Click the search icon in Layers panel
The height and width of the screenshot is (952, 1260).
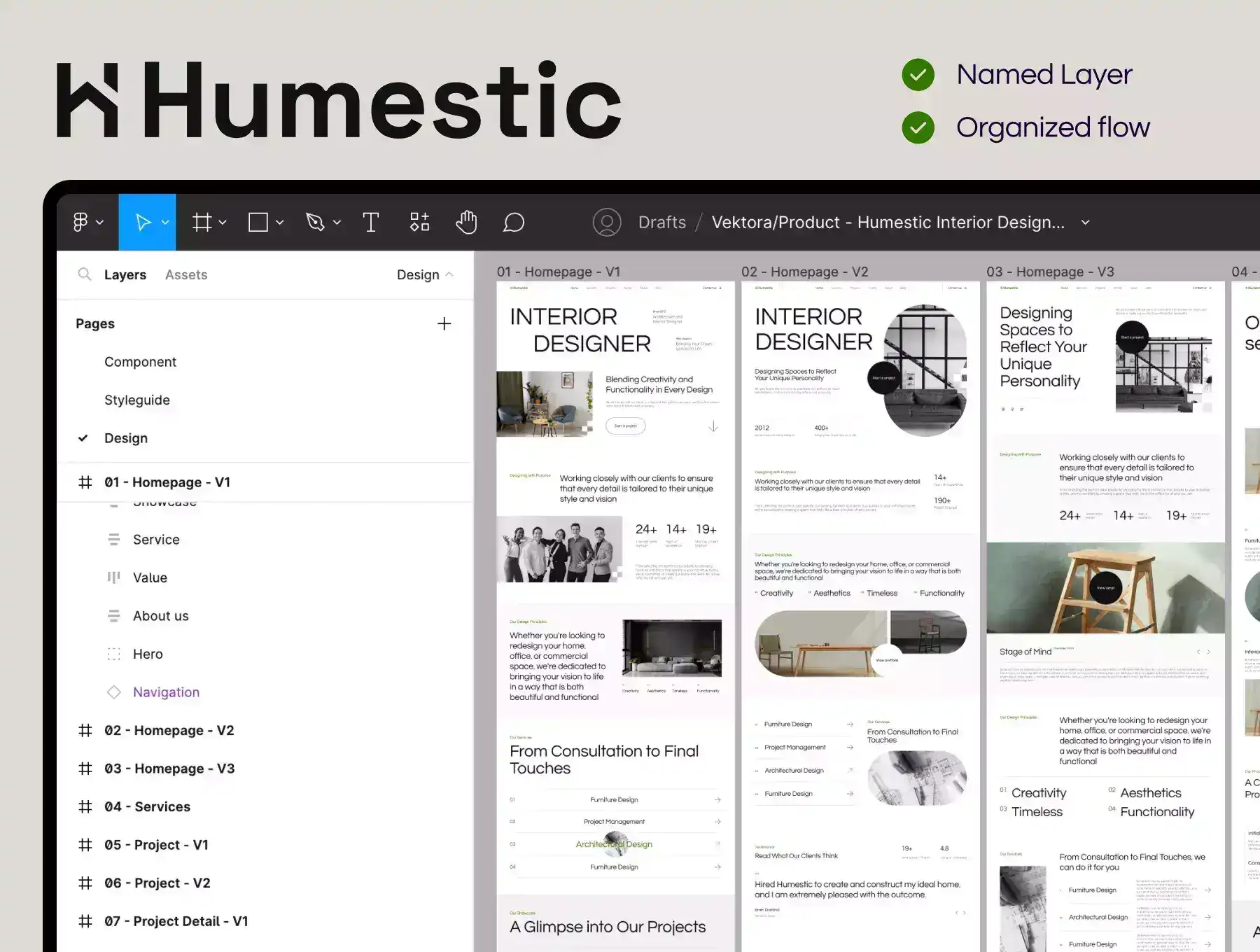coord(85,274)
